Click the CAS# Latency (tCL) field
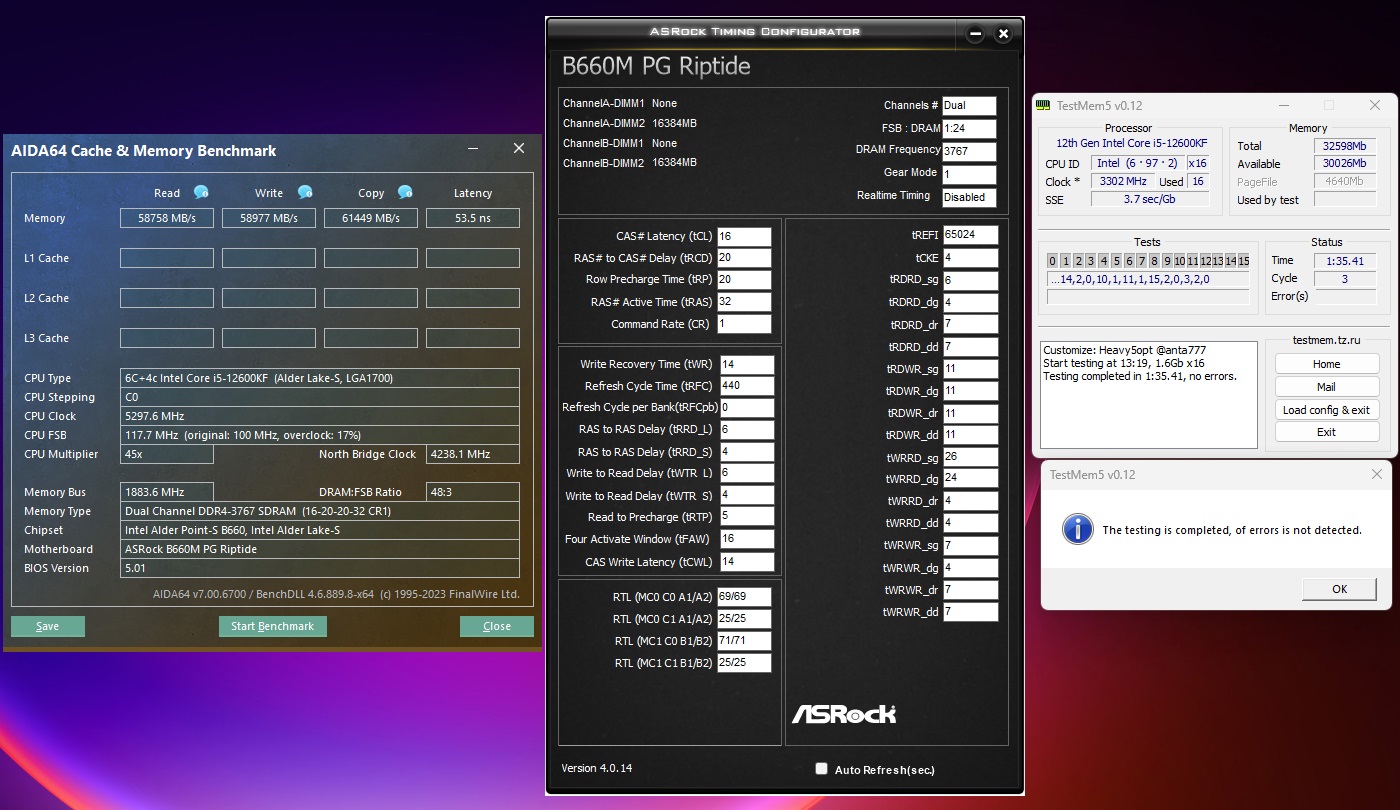 click(x=744, y=237)
